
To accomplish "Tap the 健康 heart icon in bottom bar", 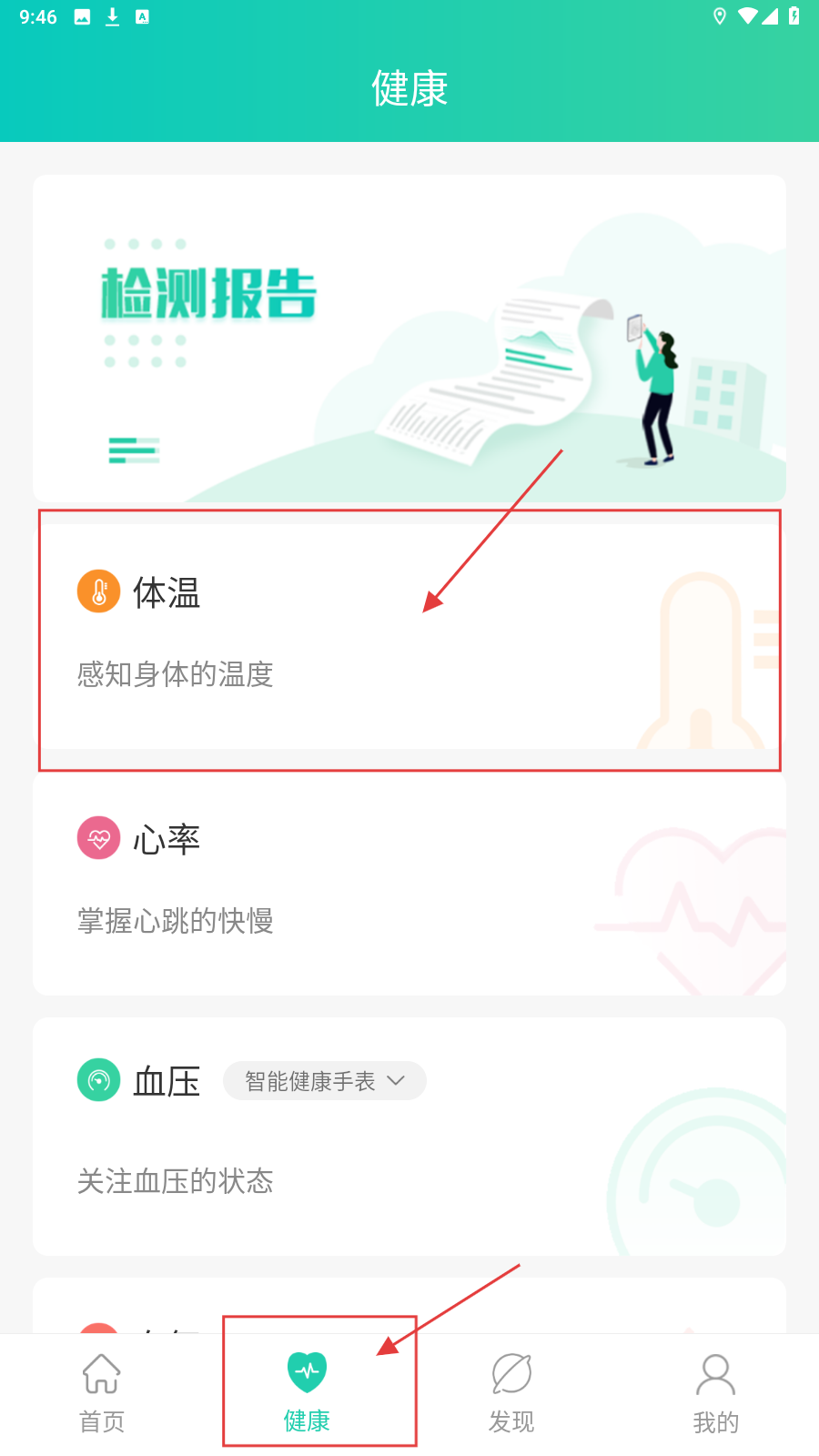I will coord(308,1372).
